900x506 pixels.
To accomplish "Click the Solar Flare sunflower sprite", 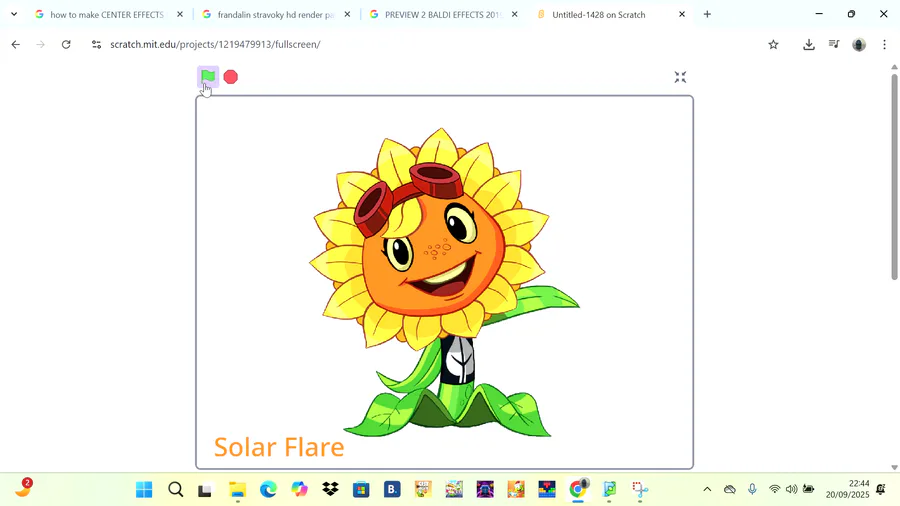I will (444, 281).
